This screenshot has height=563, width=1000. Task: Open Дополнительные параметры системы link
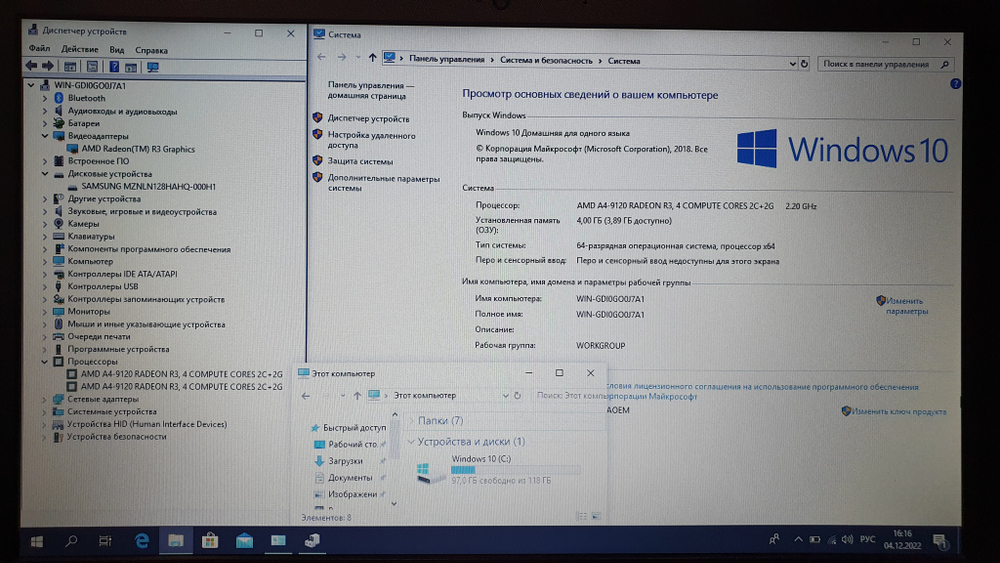click(x=383, y=183)
